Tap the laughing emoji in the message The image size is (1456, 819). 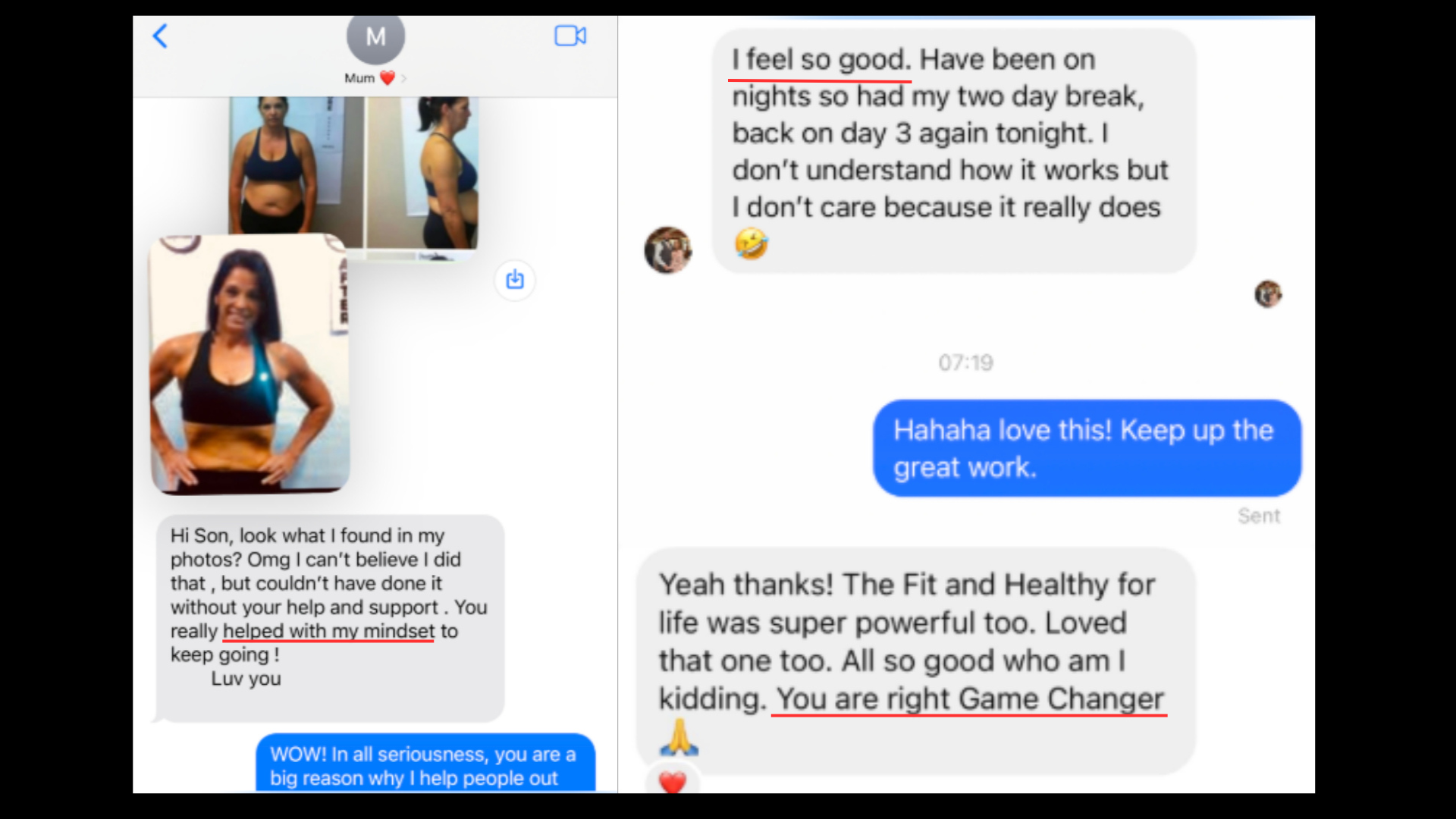[751, 244]
